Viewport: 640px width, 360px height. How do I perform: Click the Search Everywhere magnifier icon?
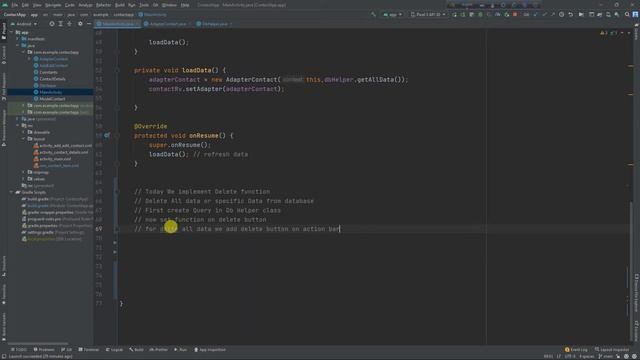pos(627,15)
